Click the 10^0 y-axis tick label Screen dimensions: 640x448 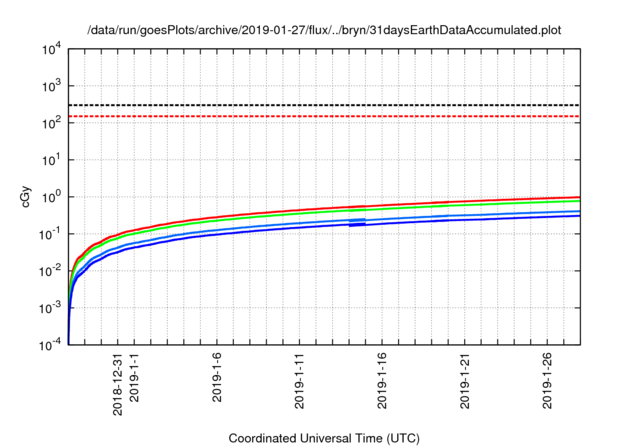[x=48, y=196]
